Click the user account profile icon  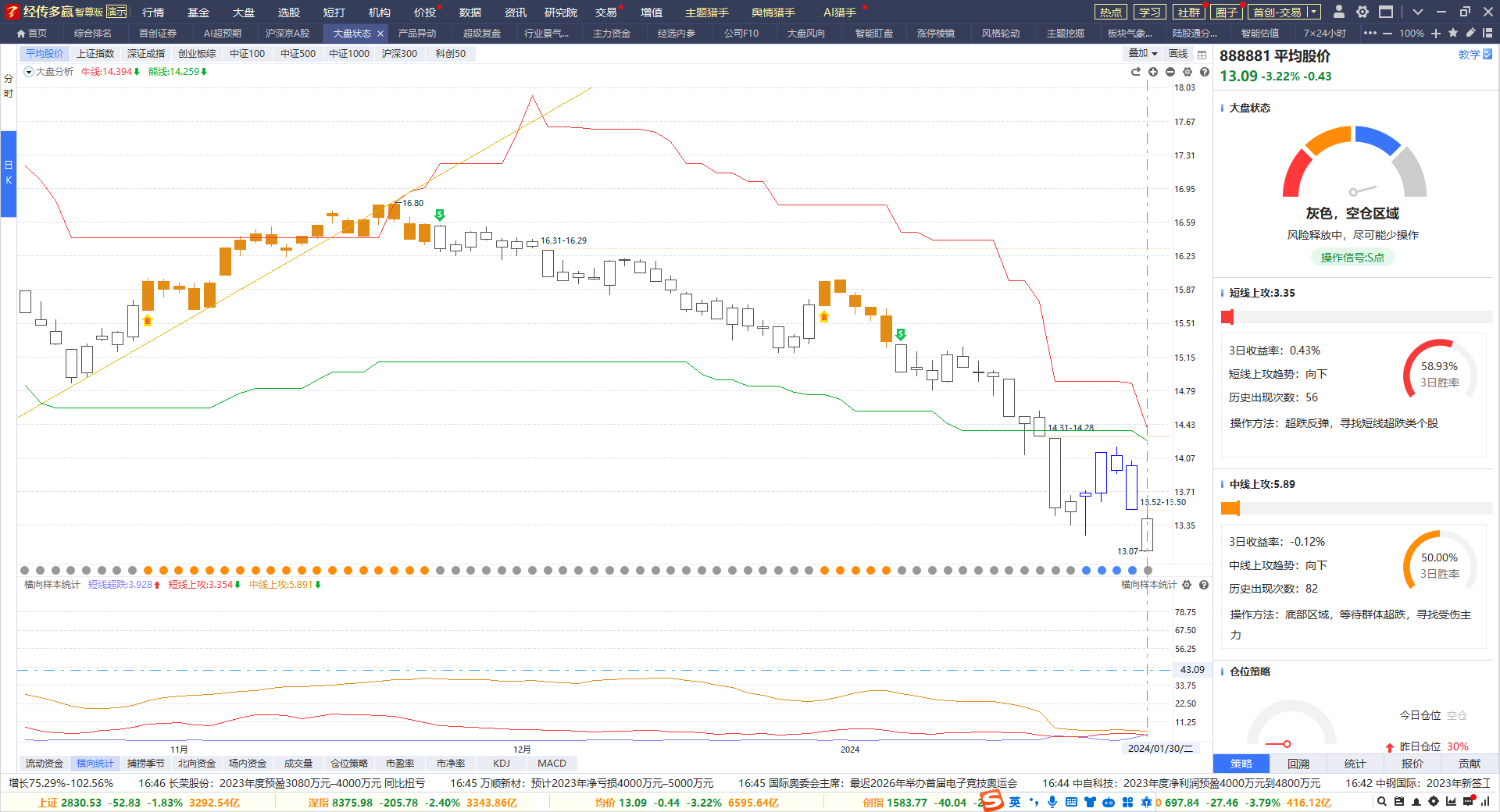(1338, 12)
